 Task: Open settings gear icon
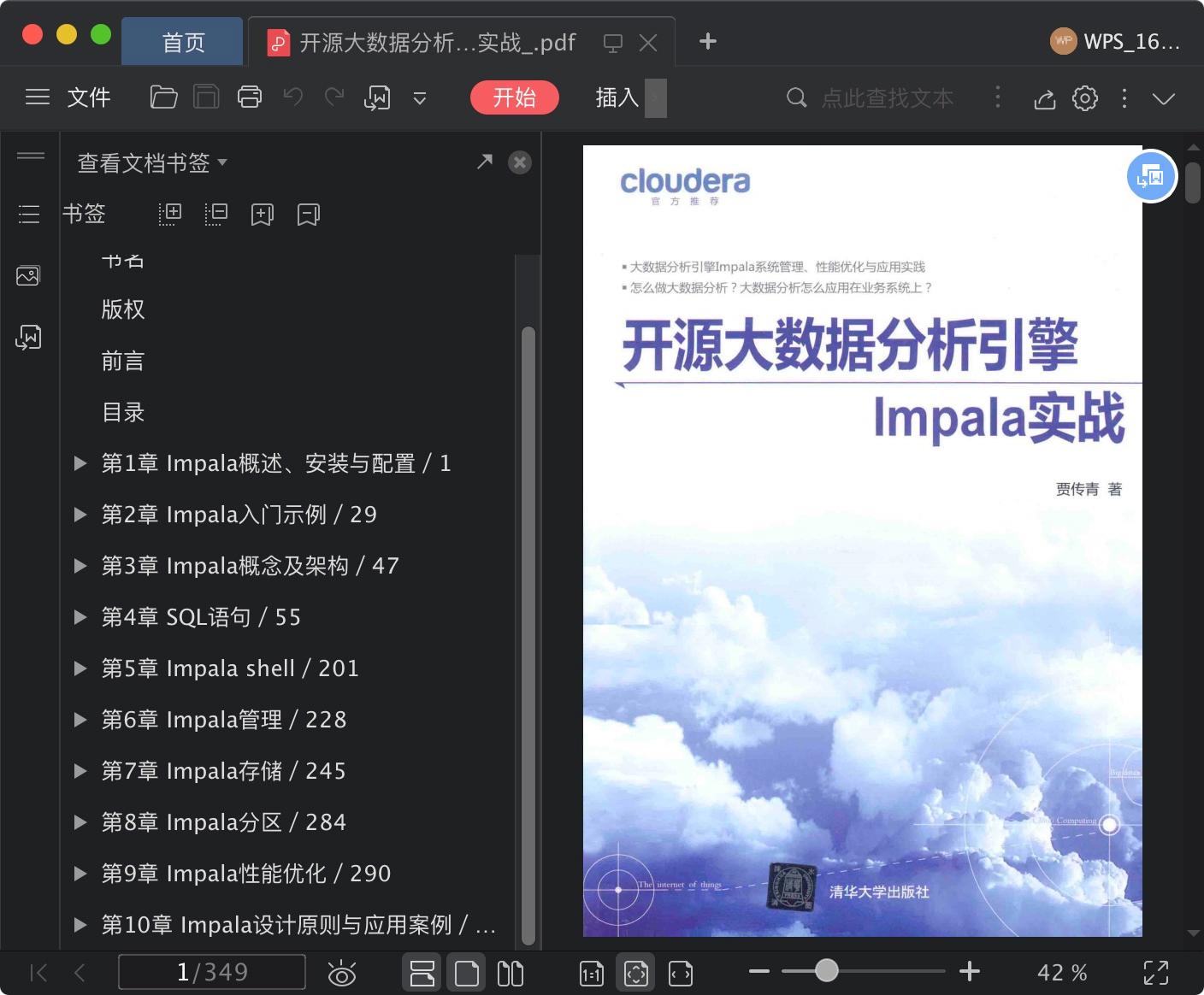(x=1085, y=98)
